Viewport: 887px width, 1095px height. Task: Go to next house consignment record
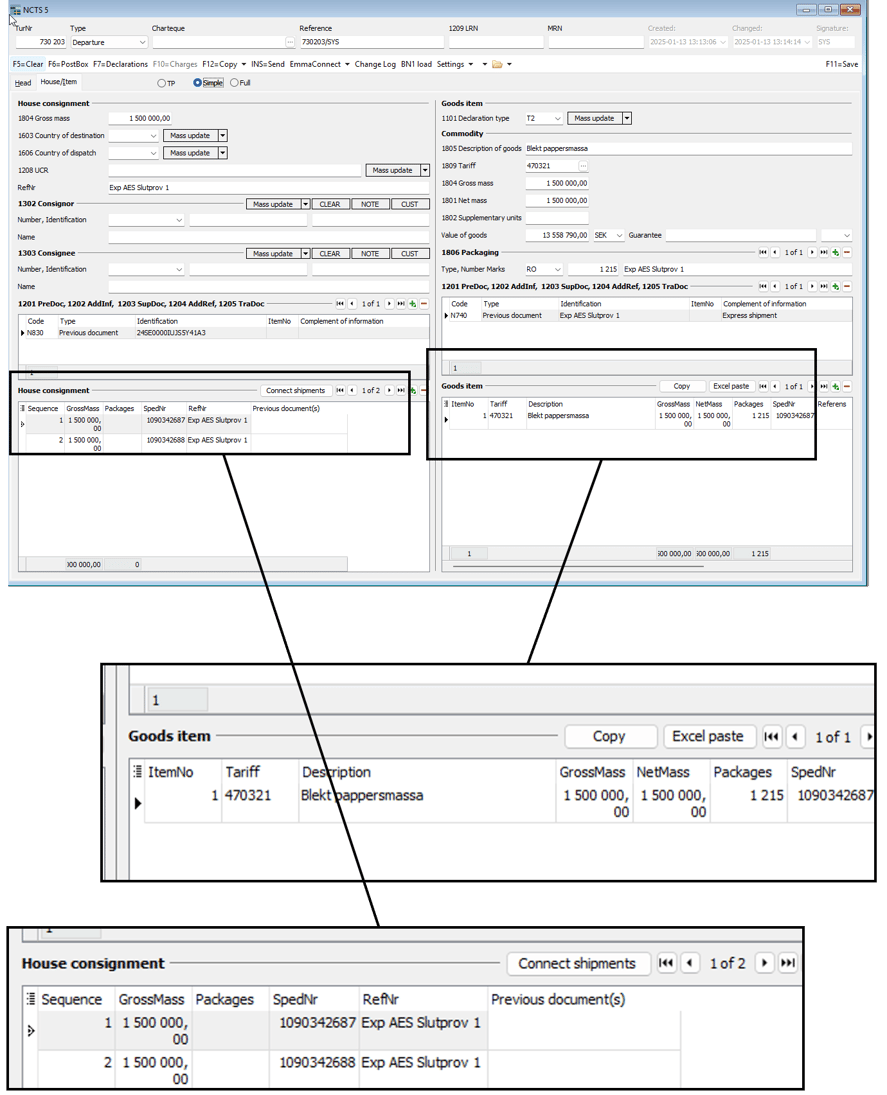click(x=390, y=391)
